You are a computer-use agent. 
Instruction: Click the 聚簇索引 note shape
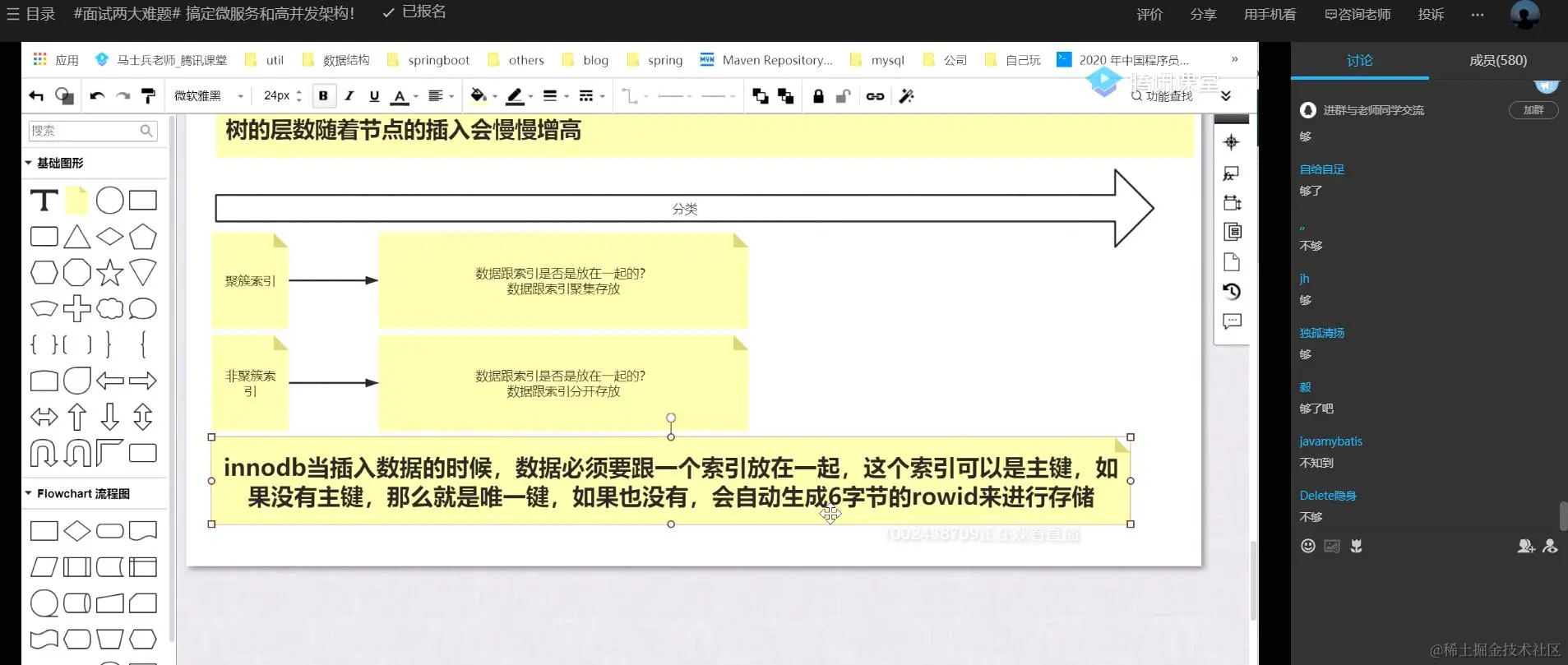click(x=250, y=280)
